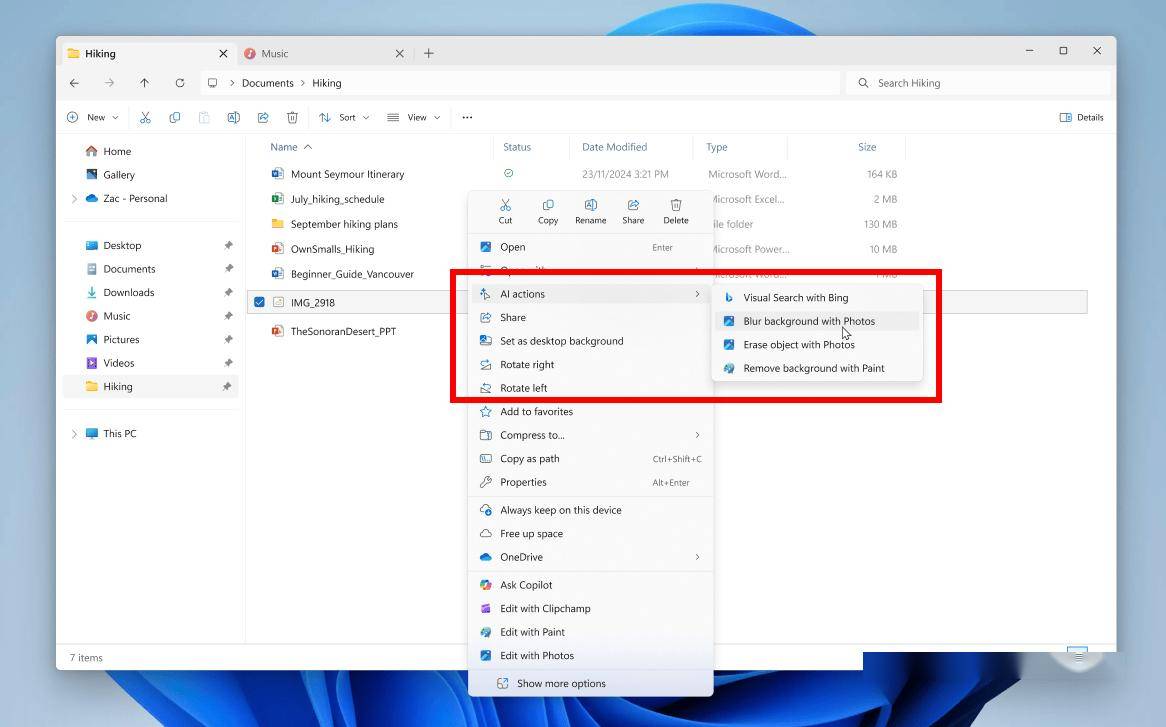Open the See more ellipsis menu
Screen dimensions: 1166x727
point(467,117)
